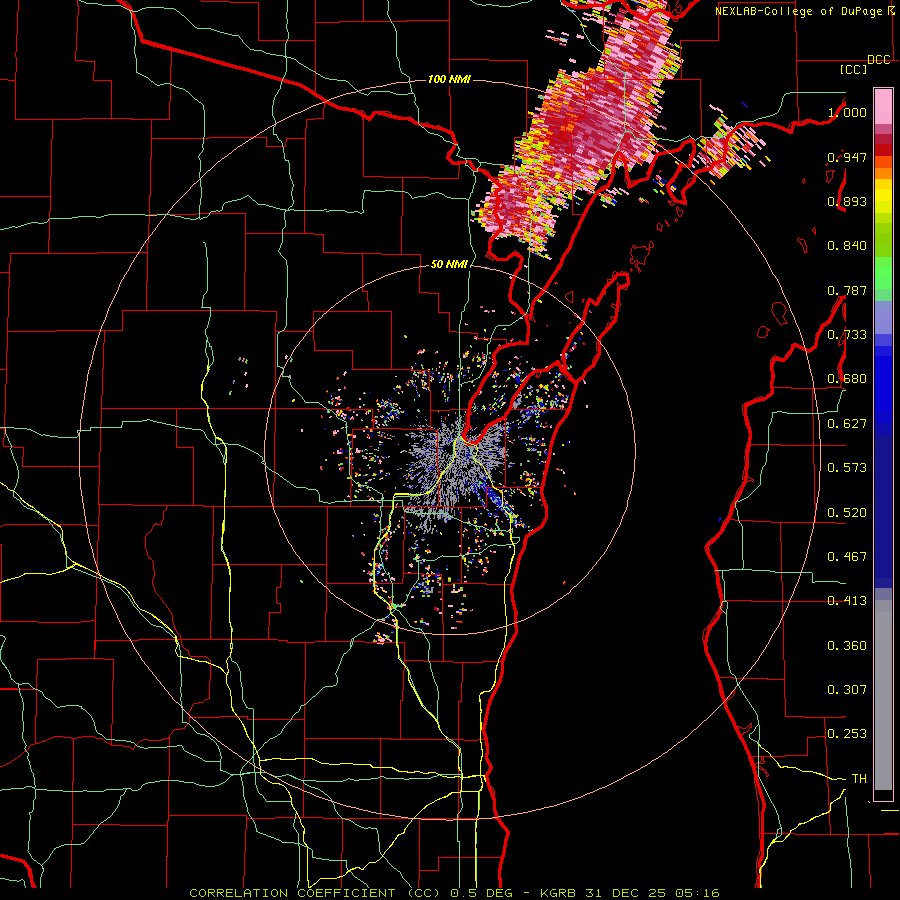This screenshot has width=900, height=900.
Task: Select the 1.000 legend value
Action: coord(847,112)
